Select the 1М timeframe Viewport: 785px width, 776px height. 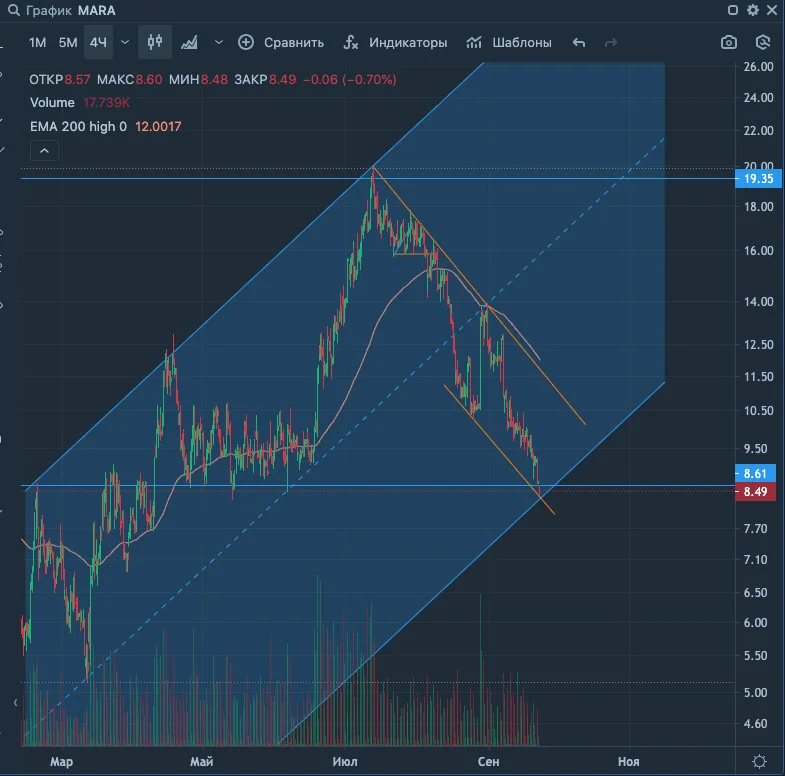pyautogui.click(x=38, y=43)
